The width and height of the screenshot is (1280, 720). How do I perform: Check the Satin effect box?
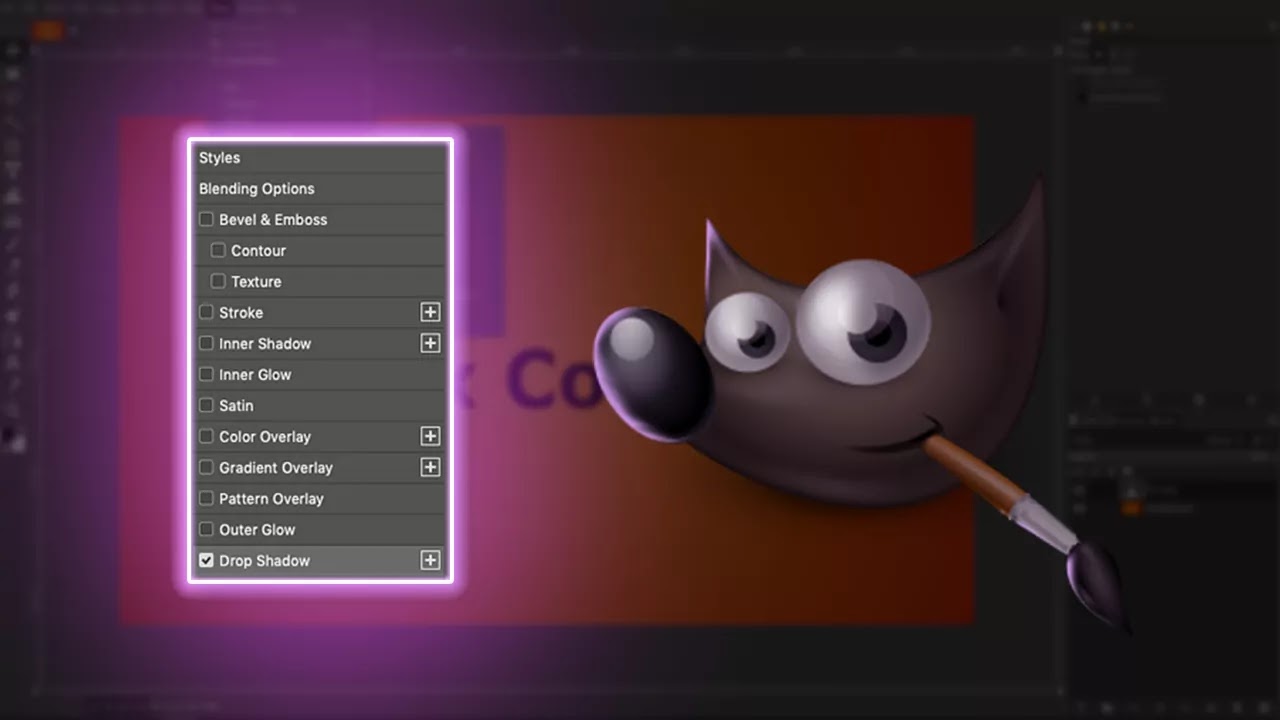click(x=206, y=406)
